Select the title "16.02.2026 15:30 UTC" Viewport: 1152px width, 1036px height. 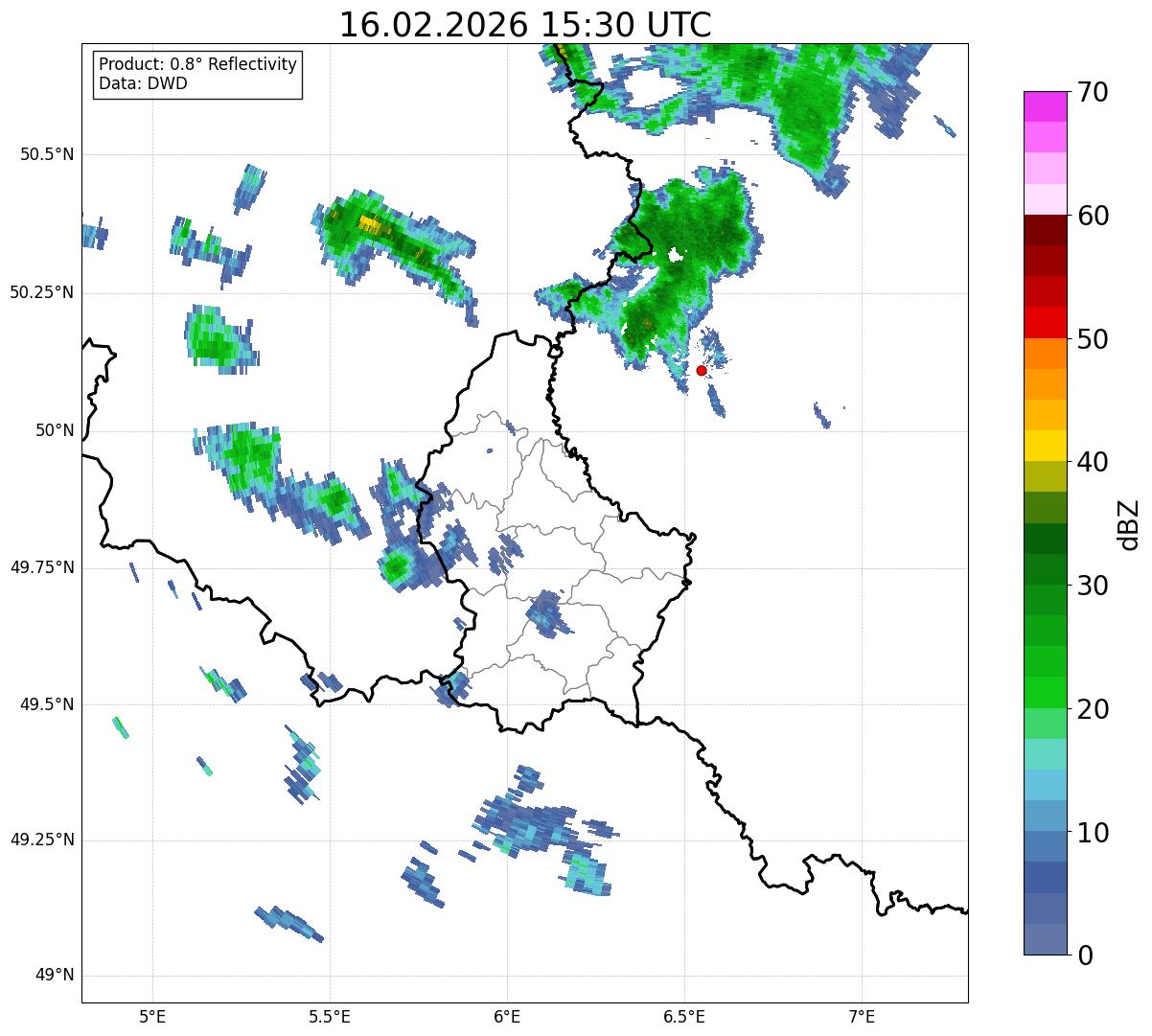(x=525, y=25)
